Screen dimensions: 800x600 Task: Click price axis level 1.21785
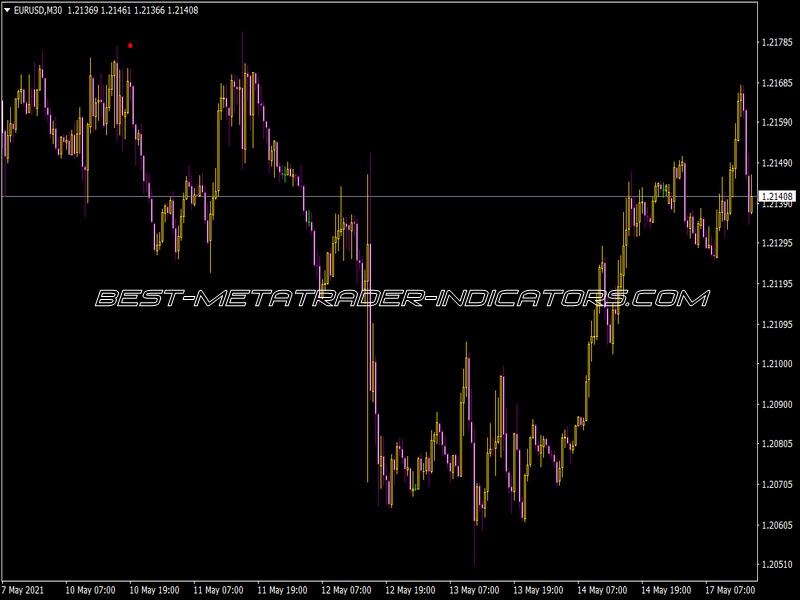[777, 42]
